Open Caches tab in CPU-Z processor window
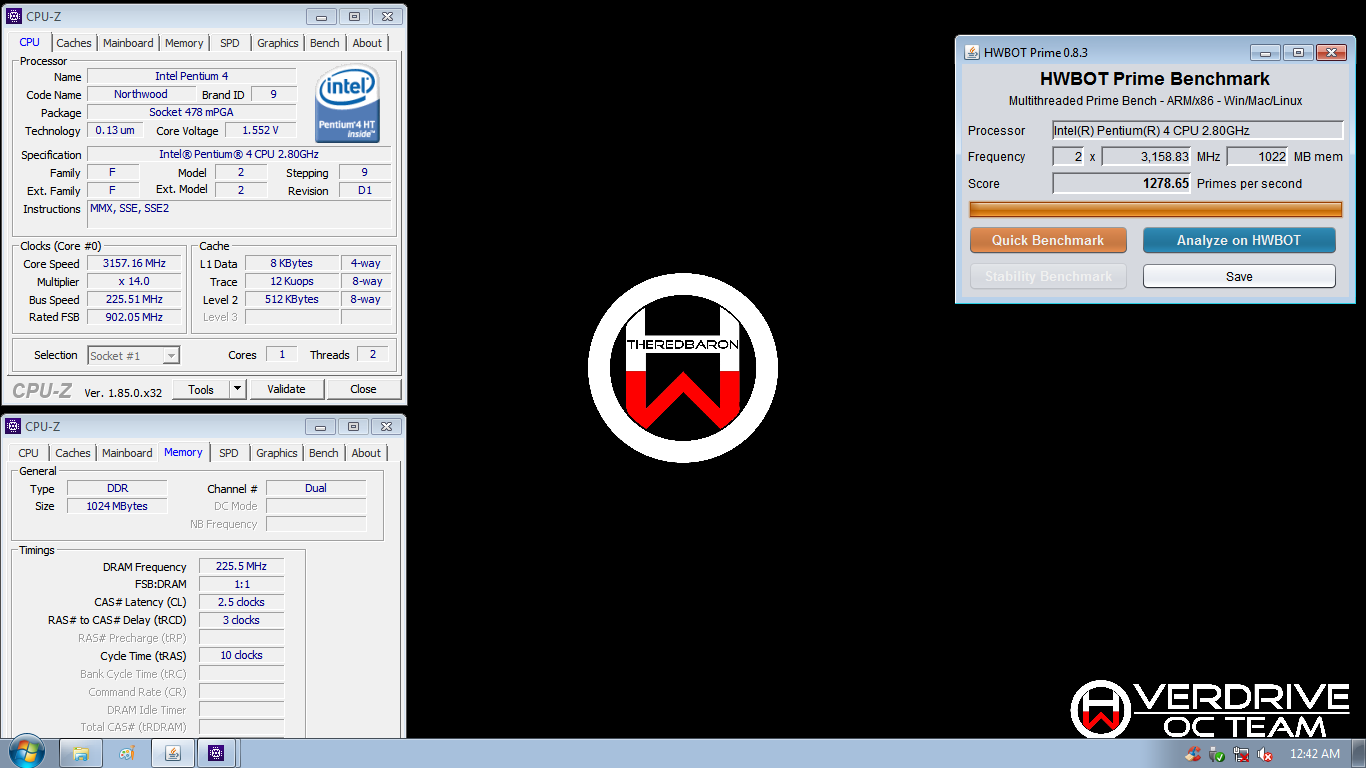This screenshot has width=1366, height=768. click(74, 43)
